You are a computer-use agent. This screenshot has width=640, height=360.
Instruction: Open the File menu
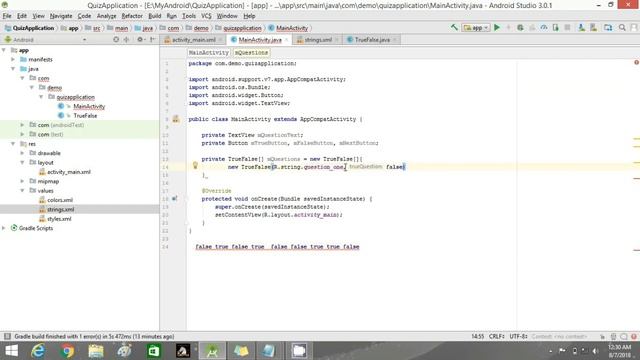point(7,16)
